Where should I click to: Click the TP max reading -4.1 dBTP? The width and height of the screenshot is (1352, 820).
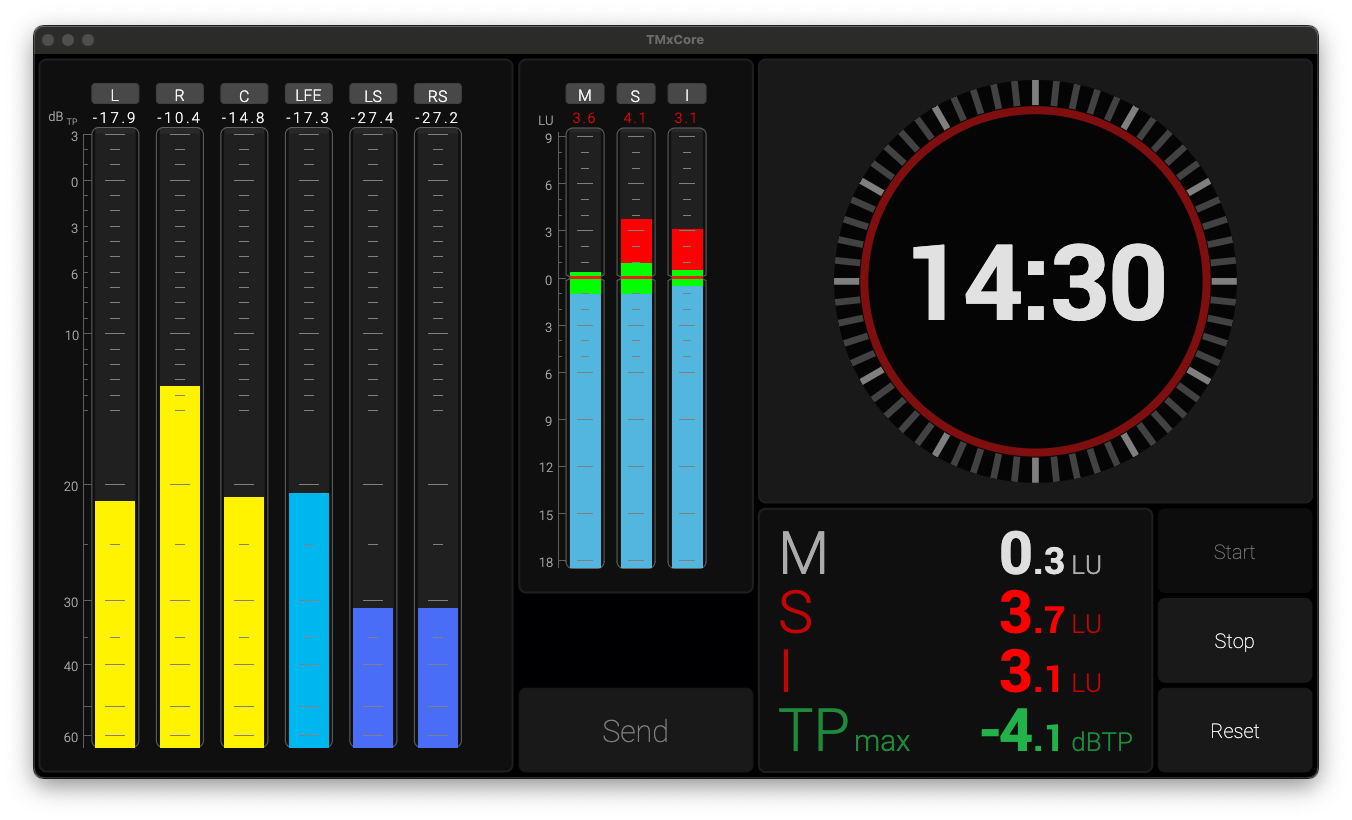(1055, 738)
